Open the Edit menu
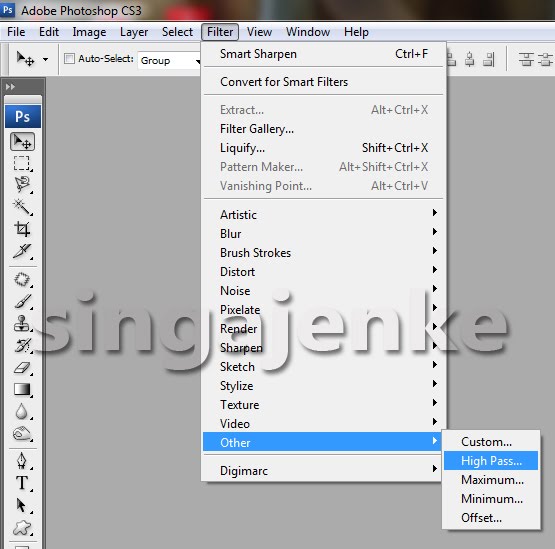 (x=49, y=32)
